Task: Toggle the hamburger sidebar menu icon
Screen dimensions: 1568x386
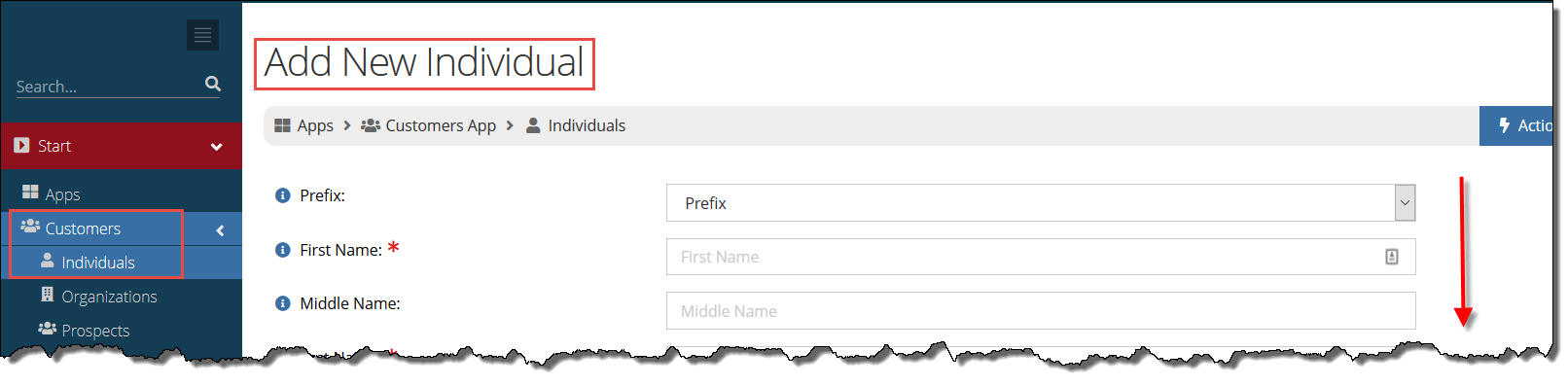Action: click(x=202, y=35)
